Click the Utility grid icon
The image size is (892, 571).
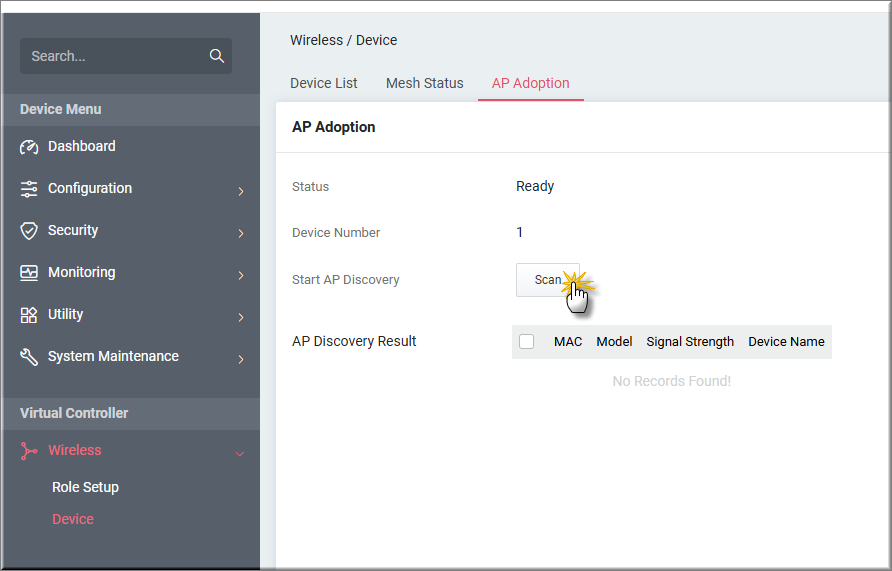29,315
